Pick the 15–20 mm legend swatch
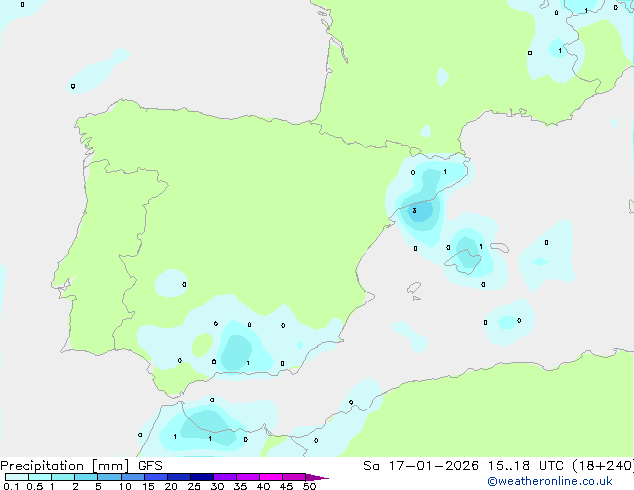 click(155, 477)
